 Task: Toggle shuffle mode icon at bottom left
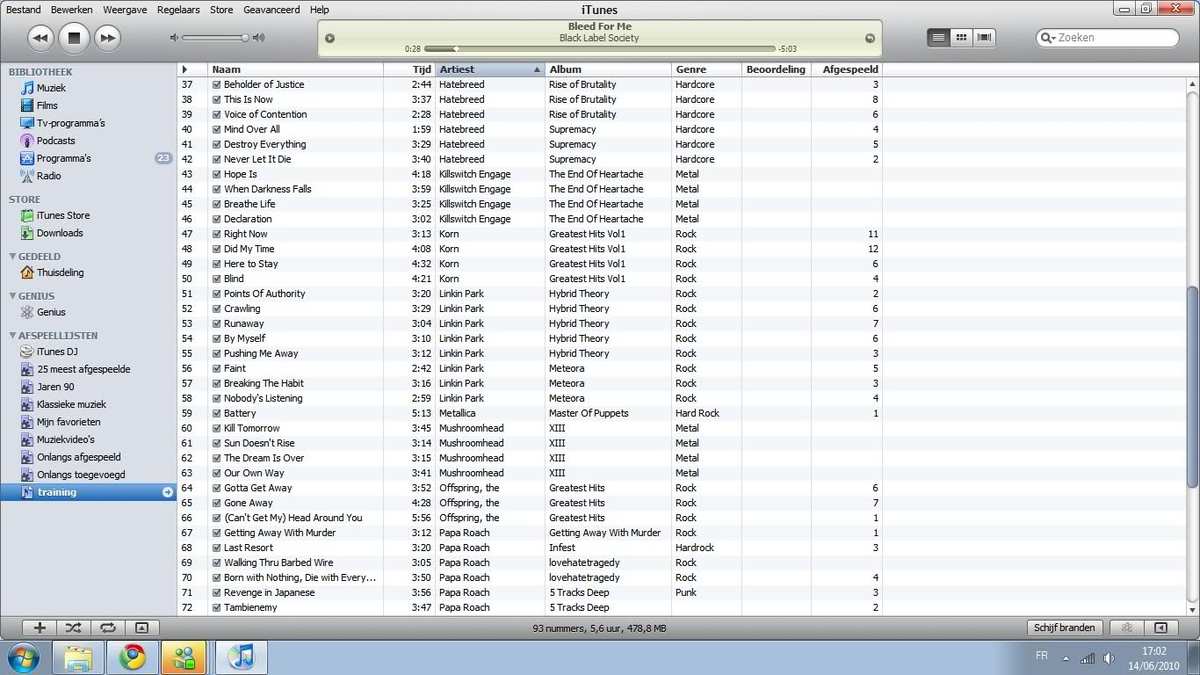[x=73, y=628]
